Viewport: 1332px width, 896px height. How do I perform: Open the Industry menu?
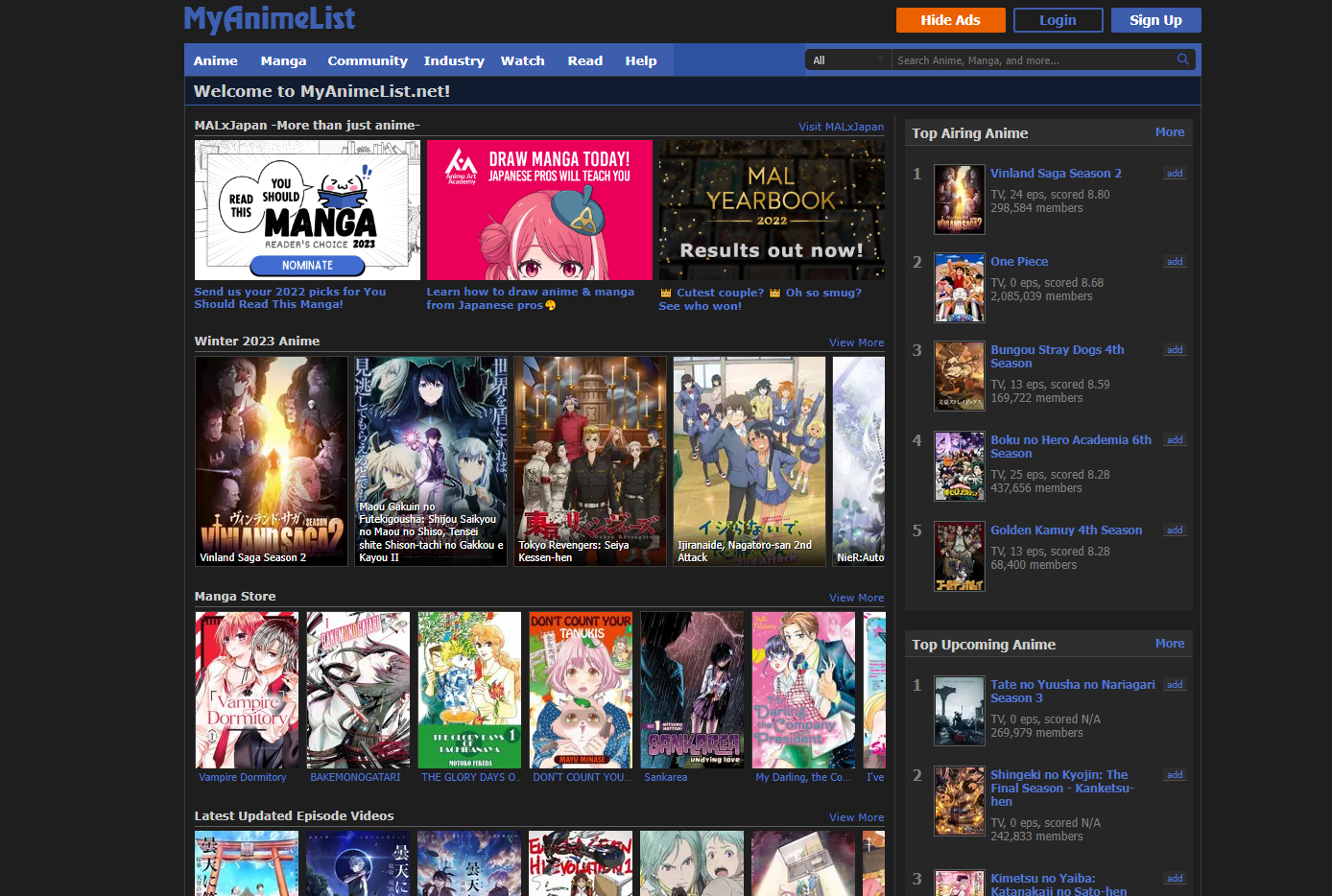454,60
